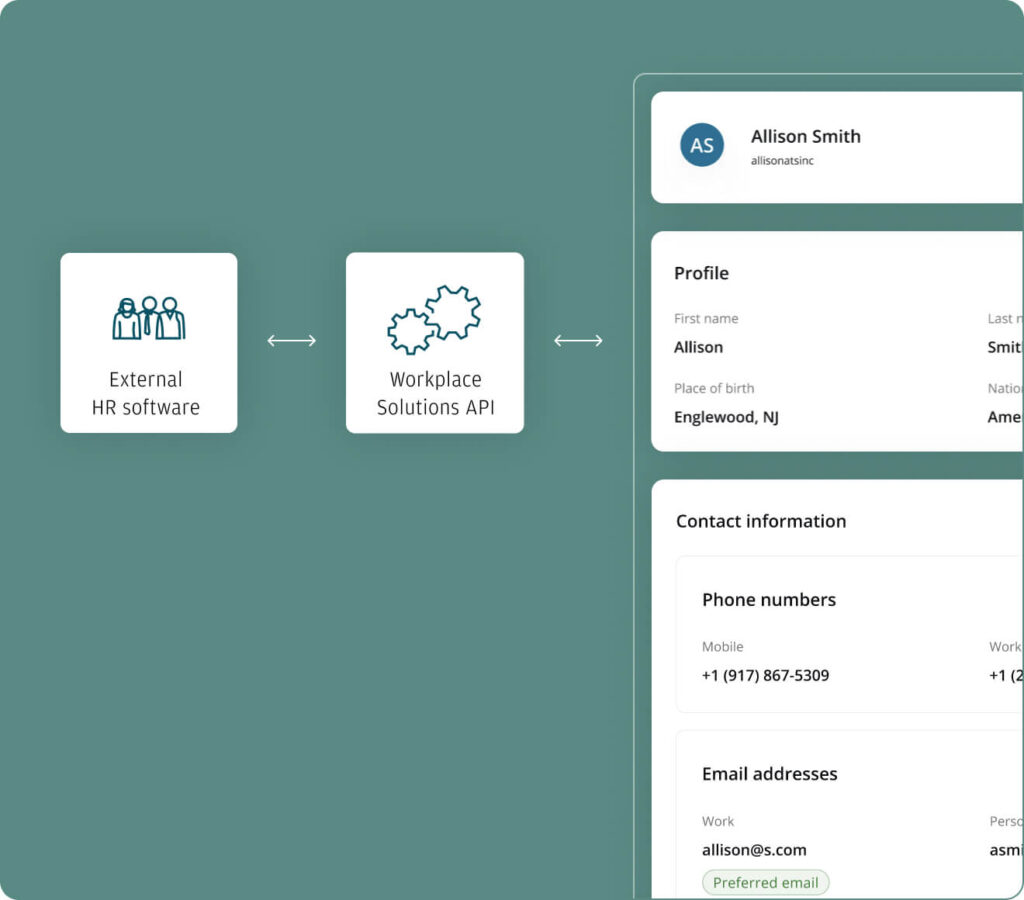Click the Work email field label

pos(717,821)
